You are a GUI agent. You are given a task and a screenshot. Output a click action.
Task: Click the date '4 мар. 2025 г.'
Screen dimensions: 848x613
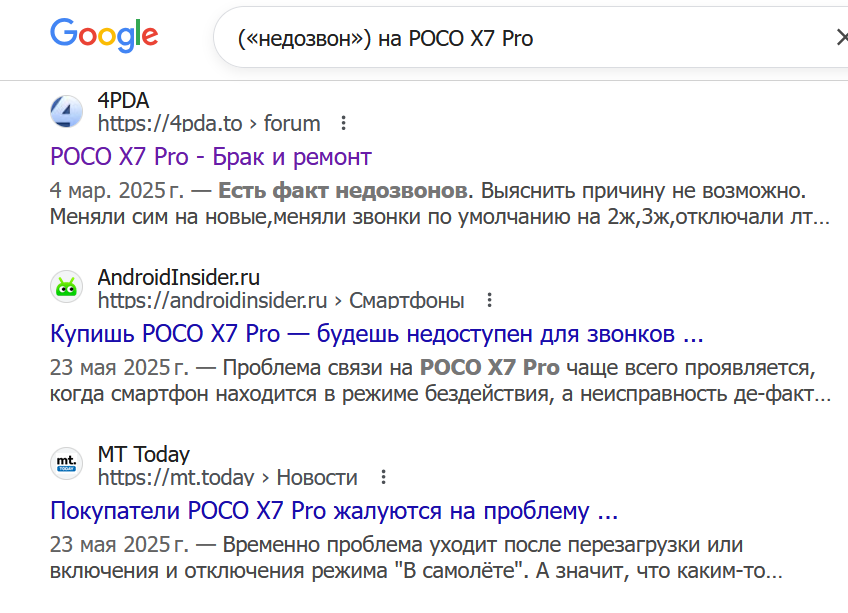click(116, 190)
